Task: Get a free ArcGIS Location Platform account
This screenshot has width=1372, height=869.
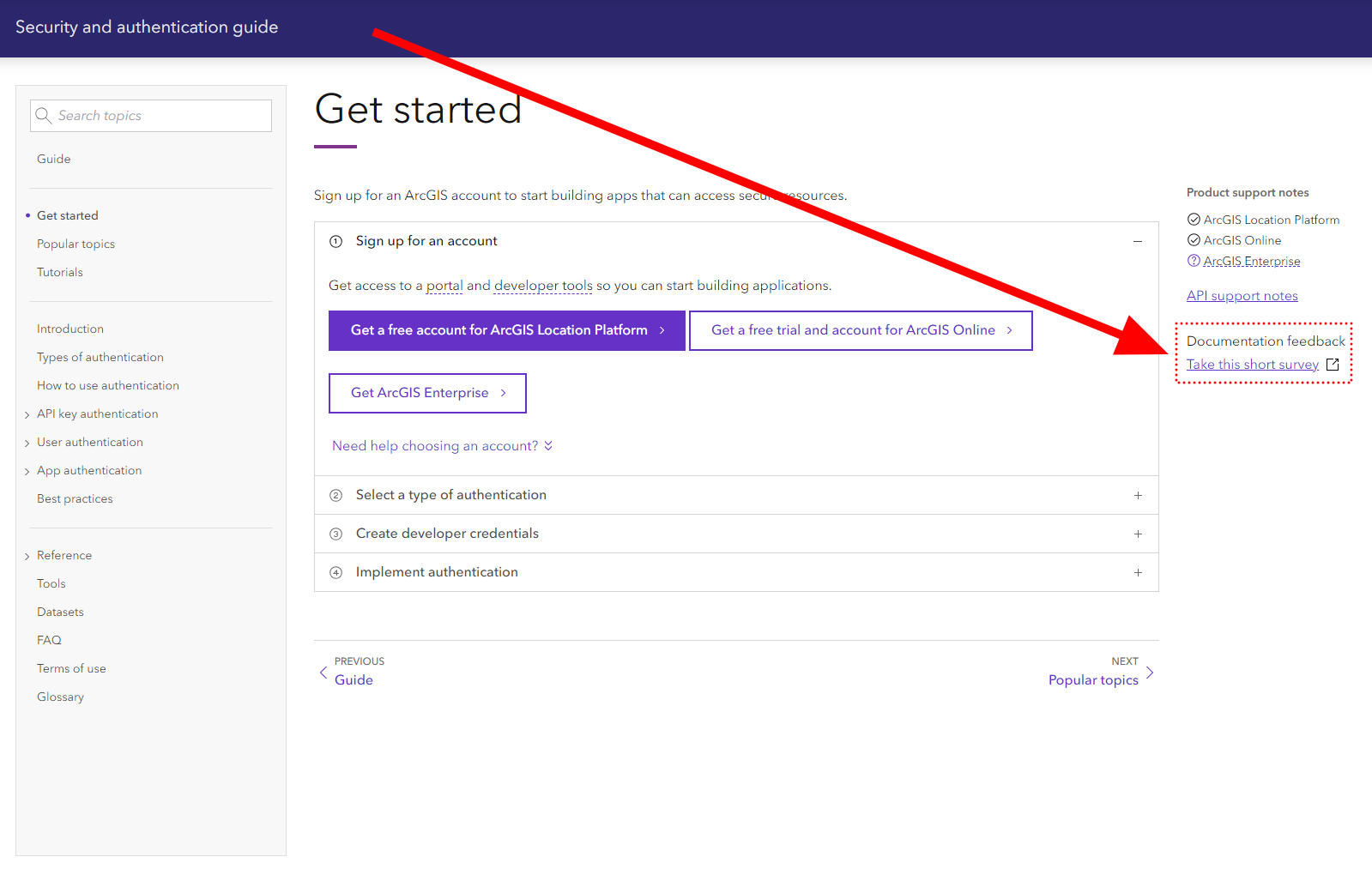Action: [x=507, y=330]
